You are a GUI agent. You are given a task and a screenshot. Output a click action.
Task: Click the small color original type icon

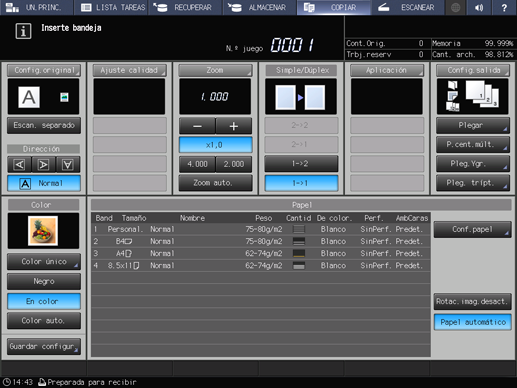64,97
